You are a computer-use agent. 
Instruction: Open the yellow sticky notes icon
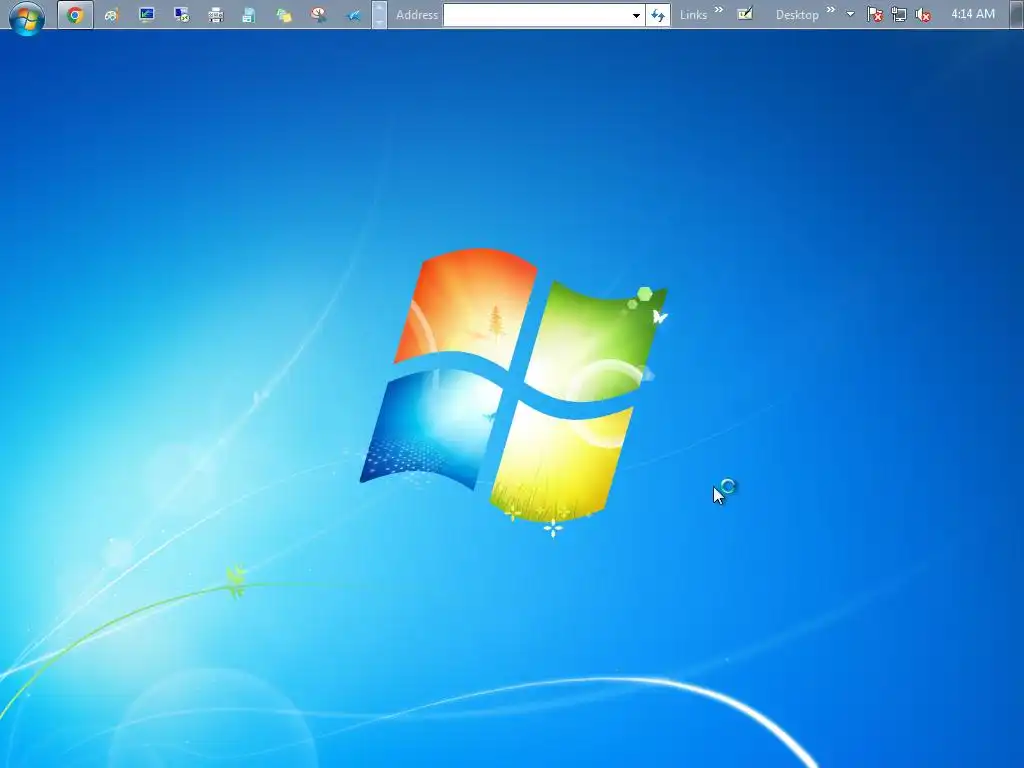click(x=283, y=14)
